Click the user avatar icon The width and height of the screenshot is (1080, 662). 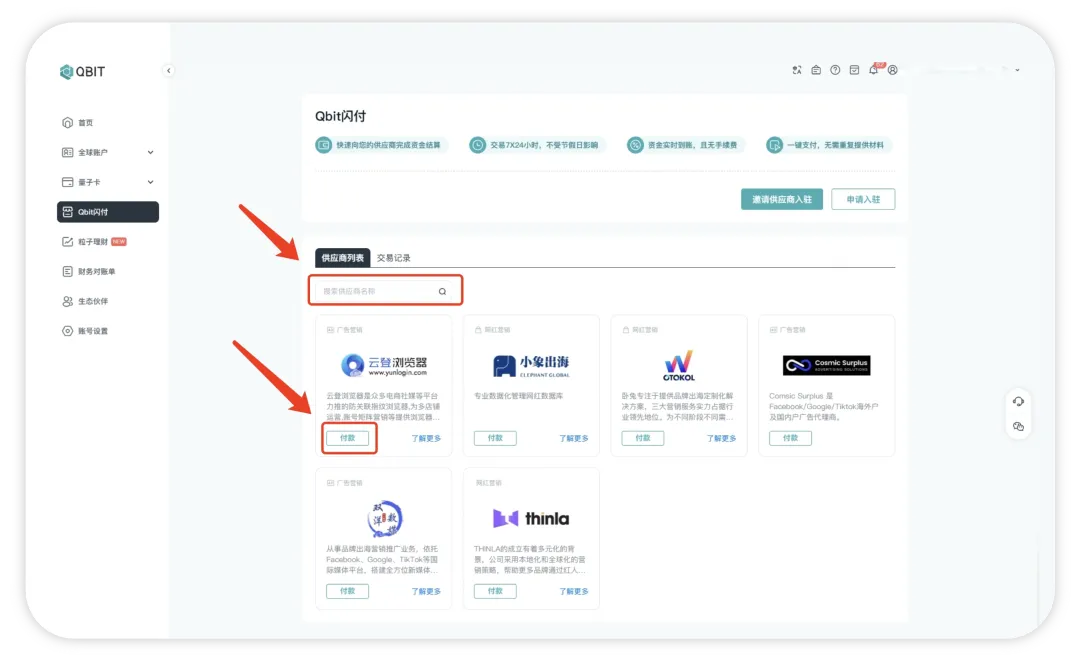[x=893, y=70]
